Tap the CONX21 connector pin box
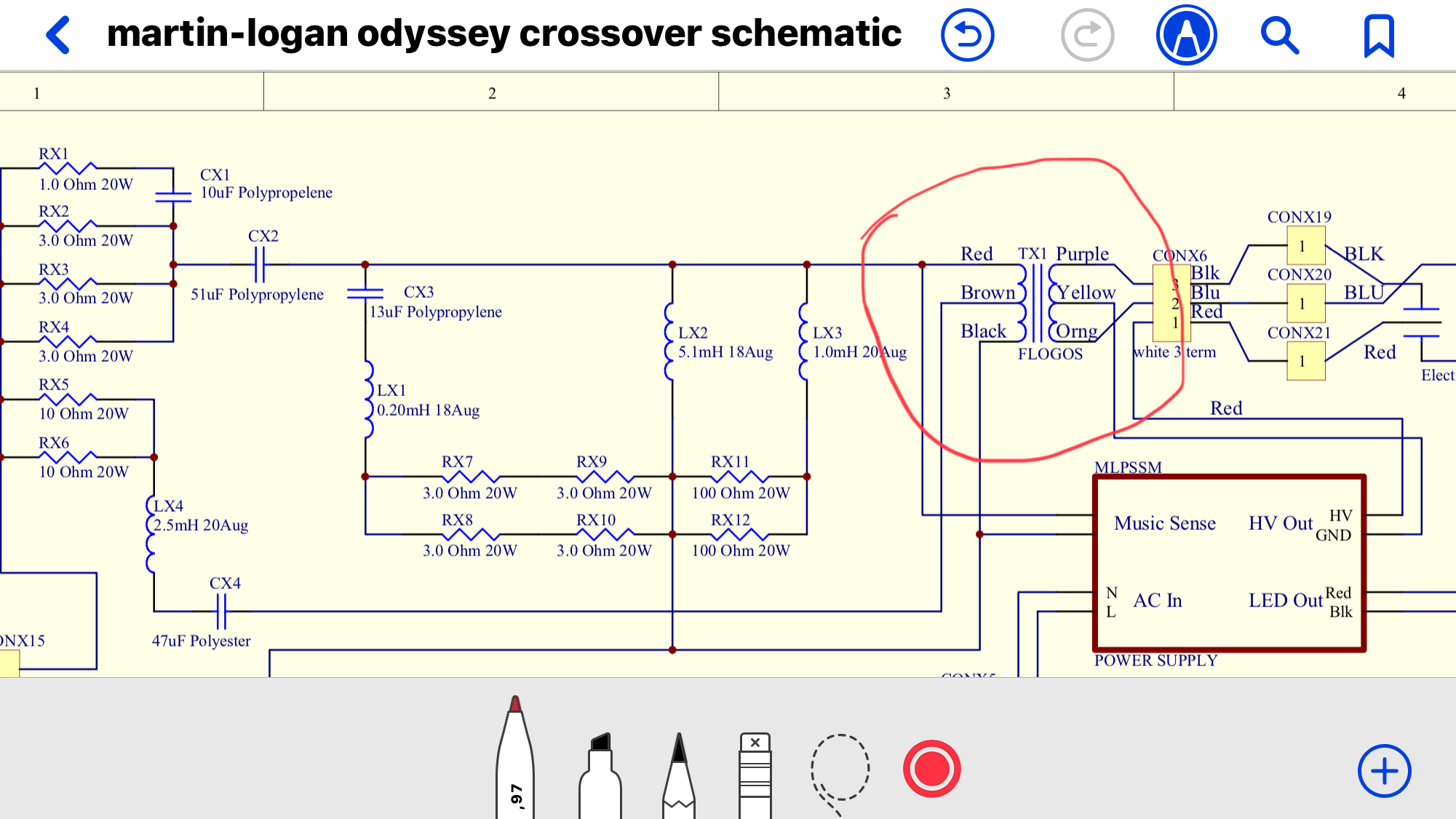 1306,361
